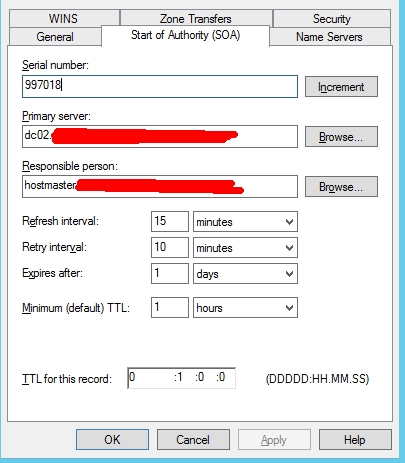Select the Security tab

coord(332,19)
